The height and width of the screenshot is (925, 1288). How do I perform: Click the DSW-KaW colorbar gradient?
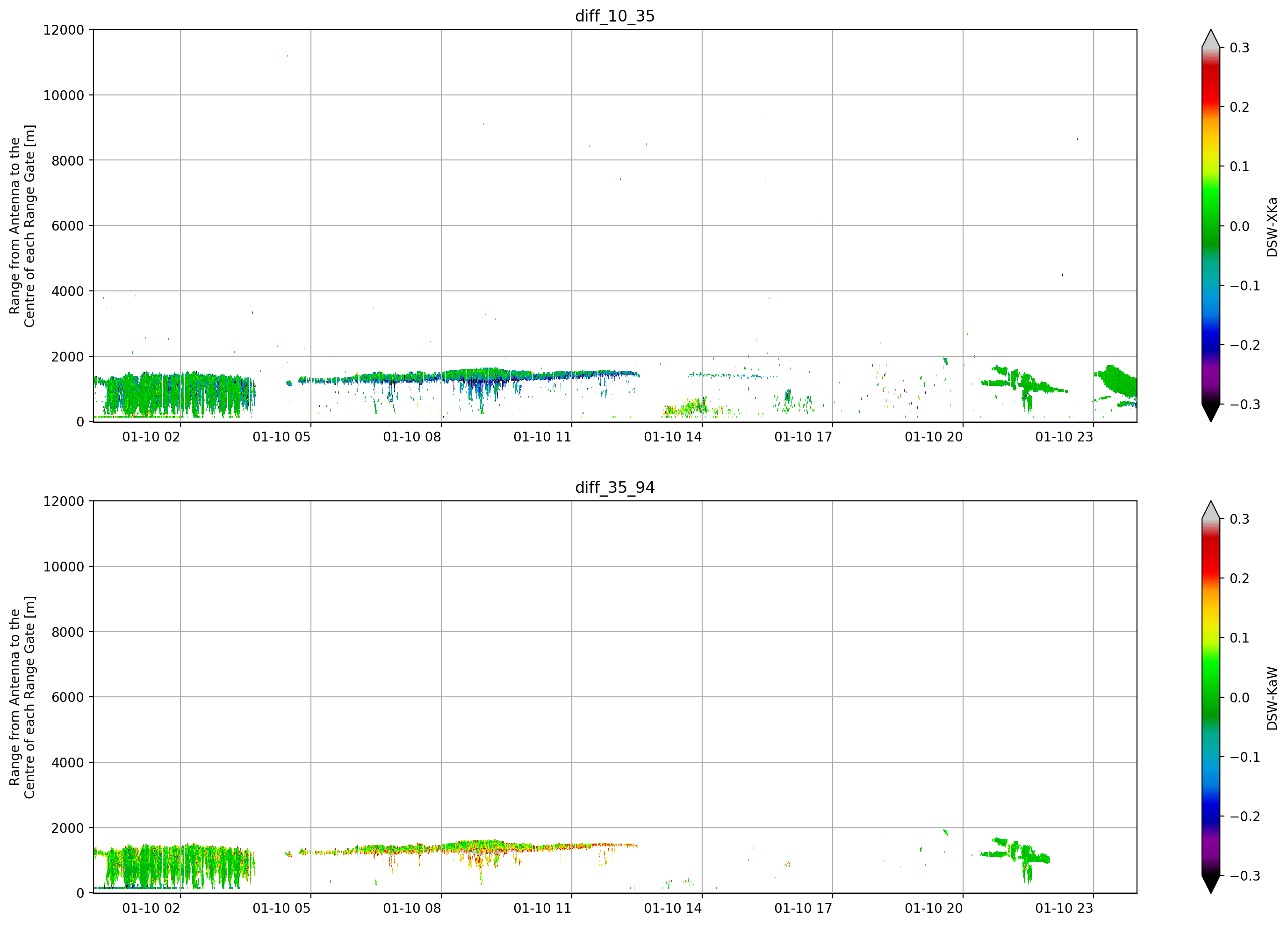(1210, 697)
